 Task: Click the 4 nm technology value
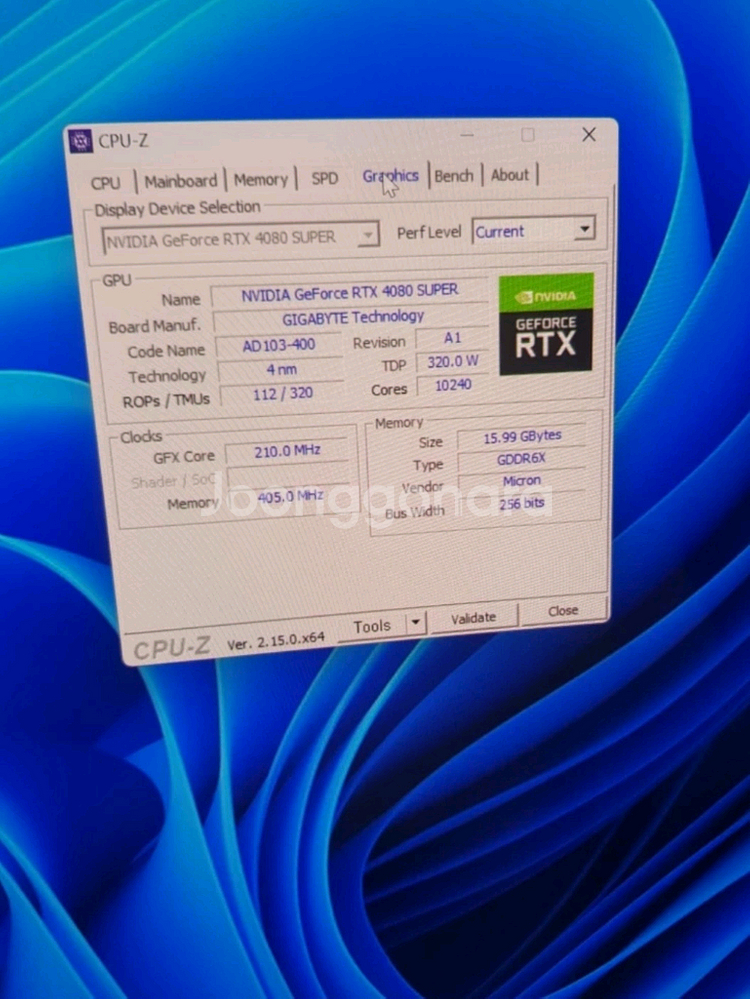click(281, 370)
